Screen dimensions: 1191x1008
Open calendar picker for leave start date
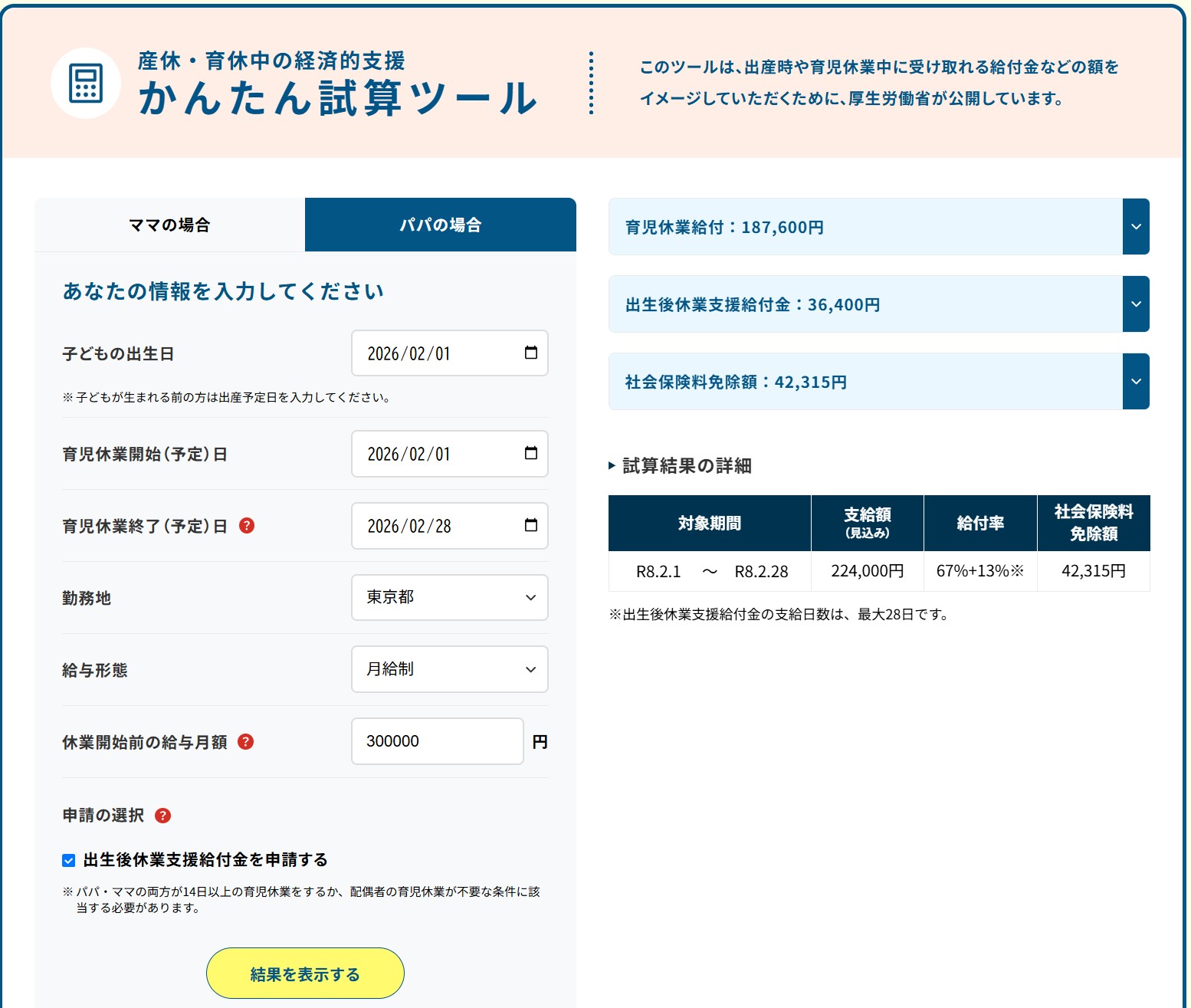tap(530, 453)
